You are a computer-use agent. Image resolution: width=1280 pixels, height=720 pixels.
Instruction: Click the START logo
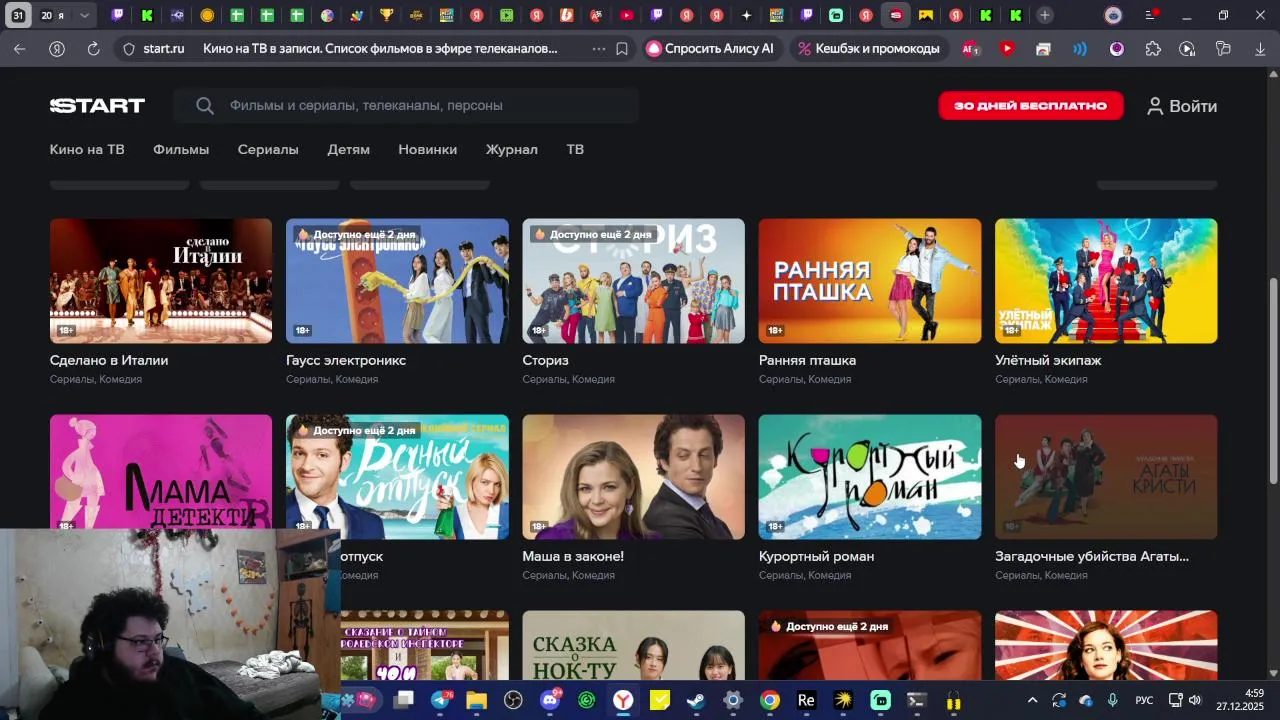pos(97,106)
